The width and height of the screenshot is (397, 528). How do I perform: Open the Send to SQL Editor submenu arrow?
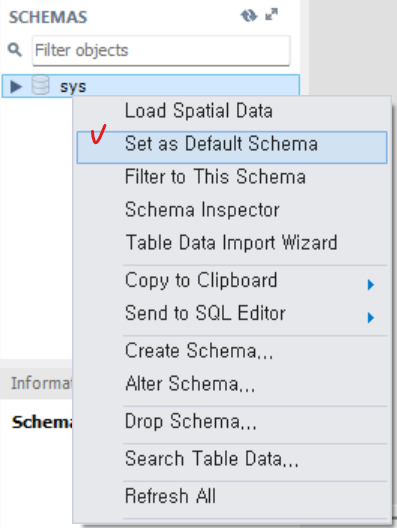click(x=371, y=318)
